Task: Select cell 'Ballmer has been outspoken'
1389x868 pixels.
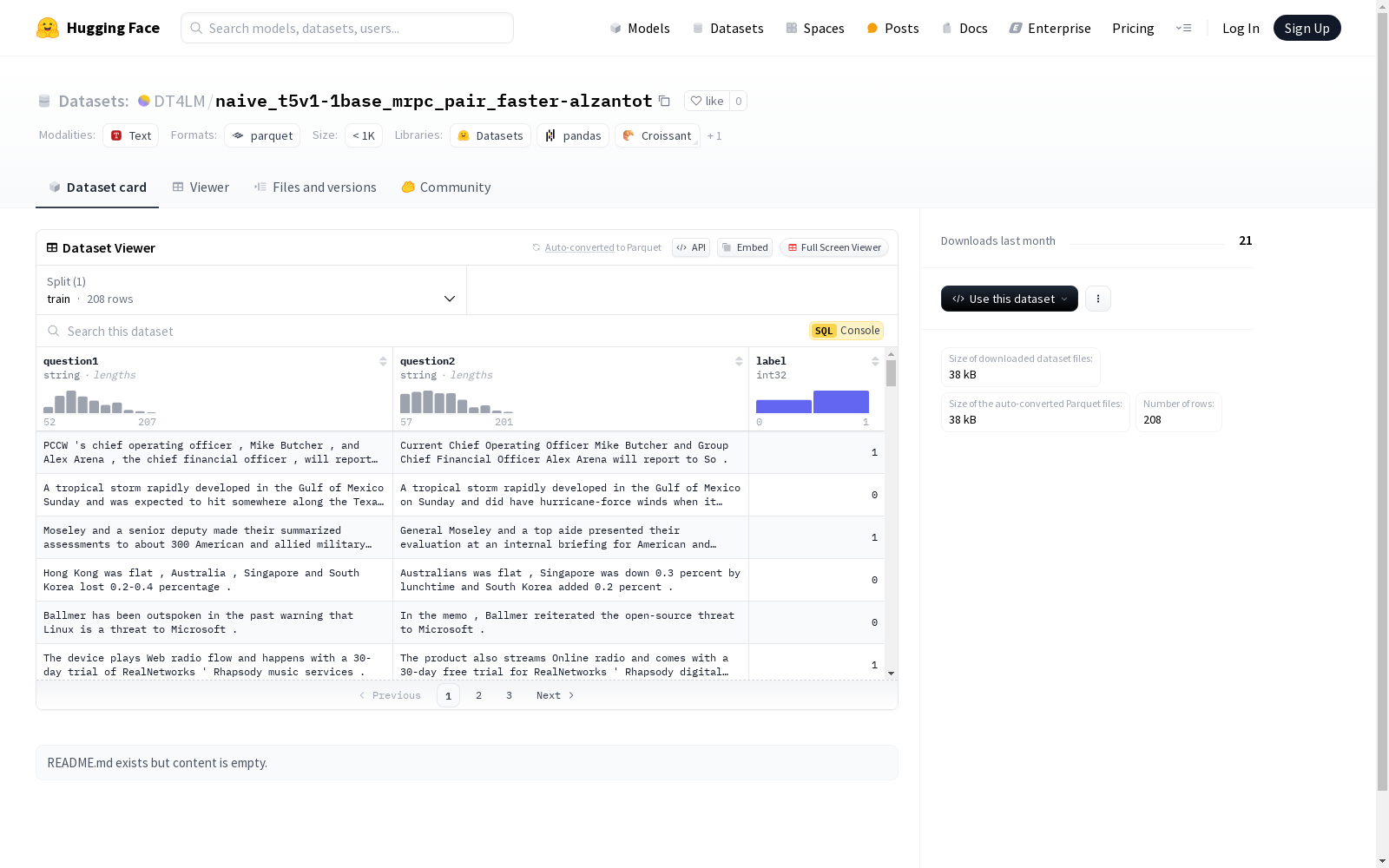Action: click(214, 622)
